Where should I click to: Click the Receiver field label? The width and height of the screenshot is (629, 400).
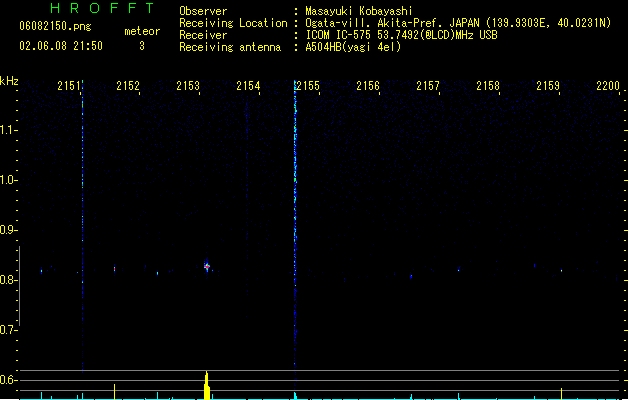203,35
